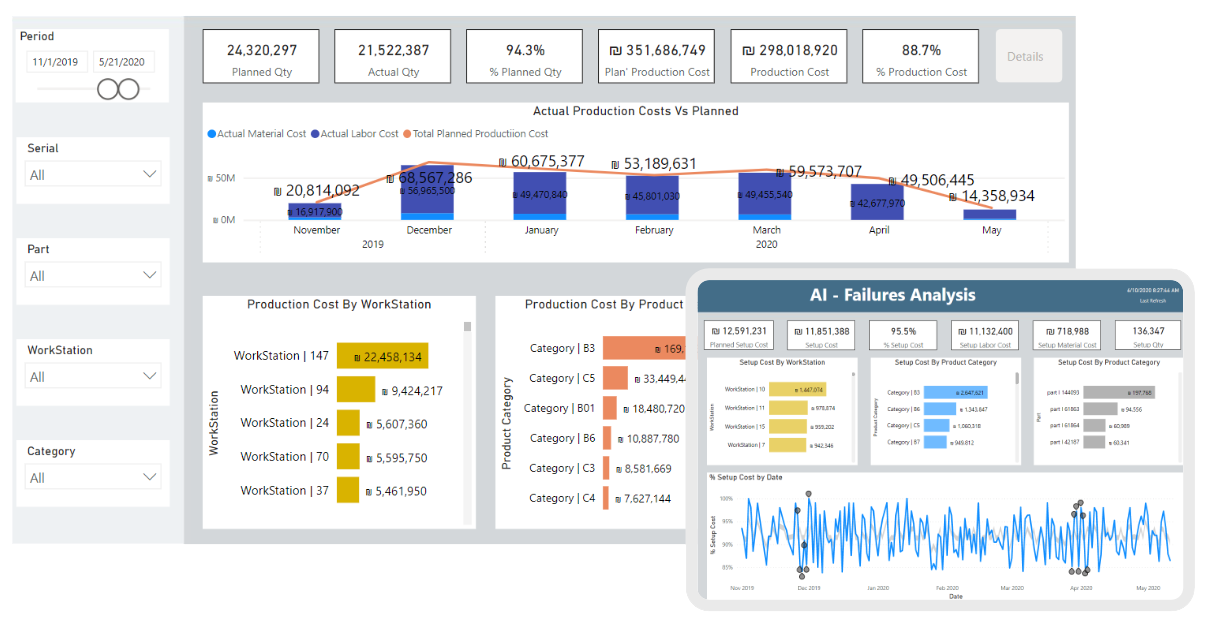
Task: Open the WorkStation slicer dropdown
Action: (93, 376)
